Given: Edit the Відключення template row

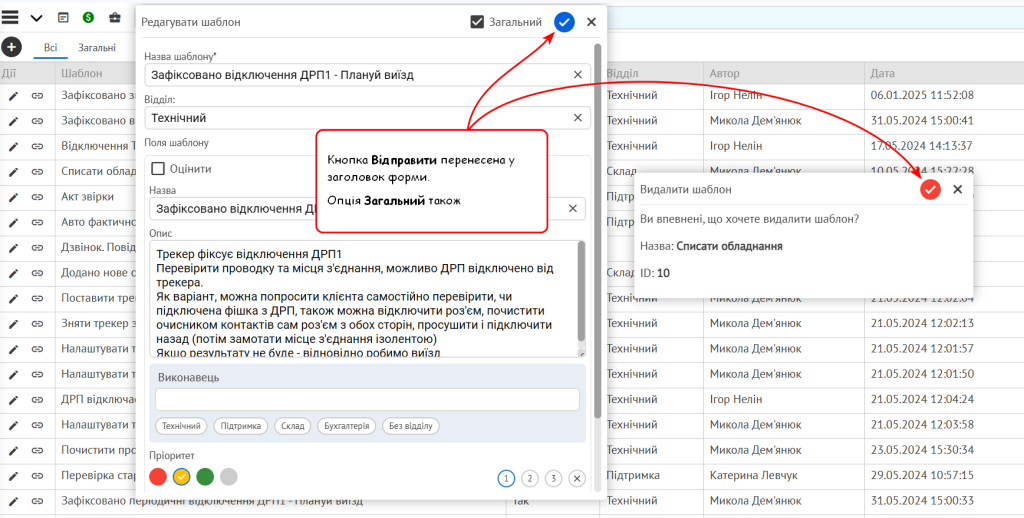Looking at the screenshot, I should point(14,146).
